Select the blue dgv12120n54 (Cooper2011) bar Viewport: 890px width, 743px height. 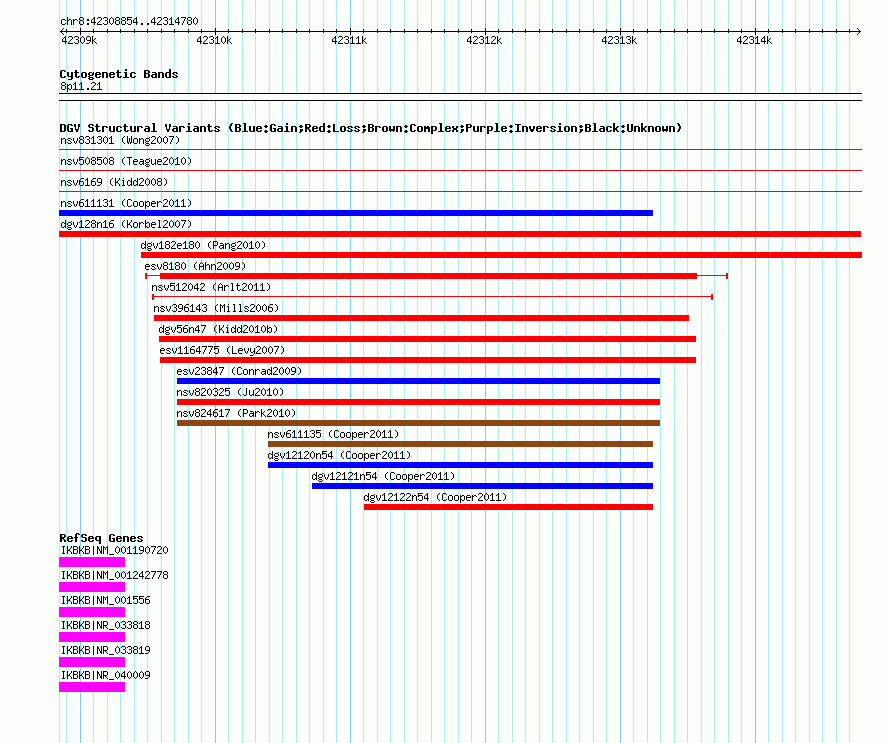(x=460, y=465)
